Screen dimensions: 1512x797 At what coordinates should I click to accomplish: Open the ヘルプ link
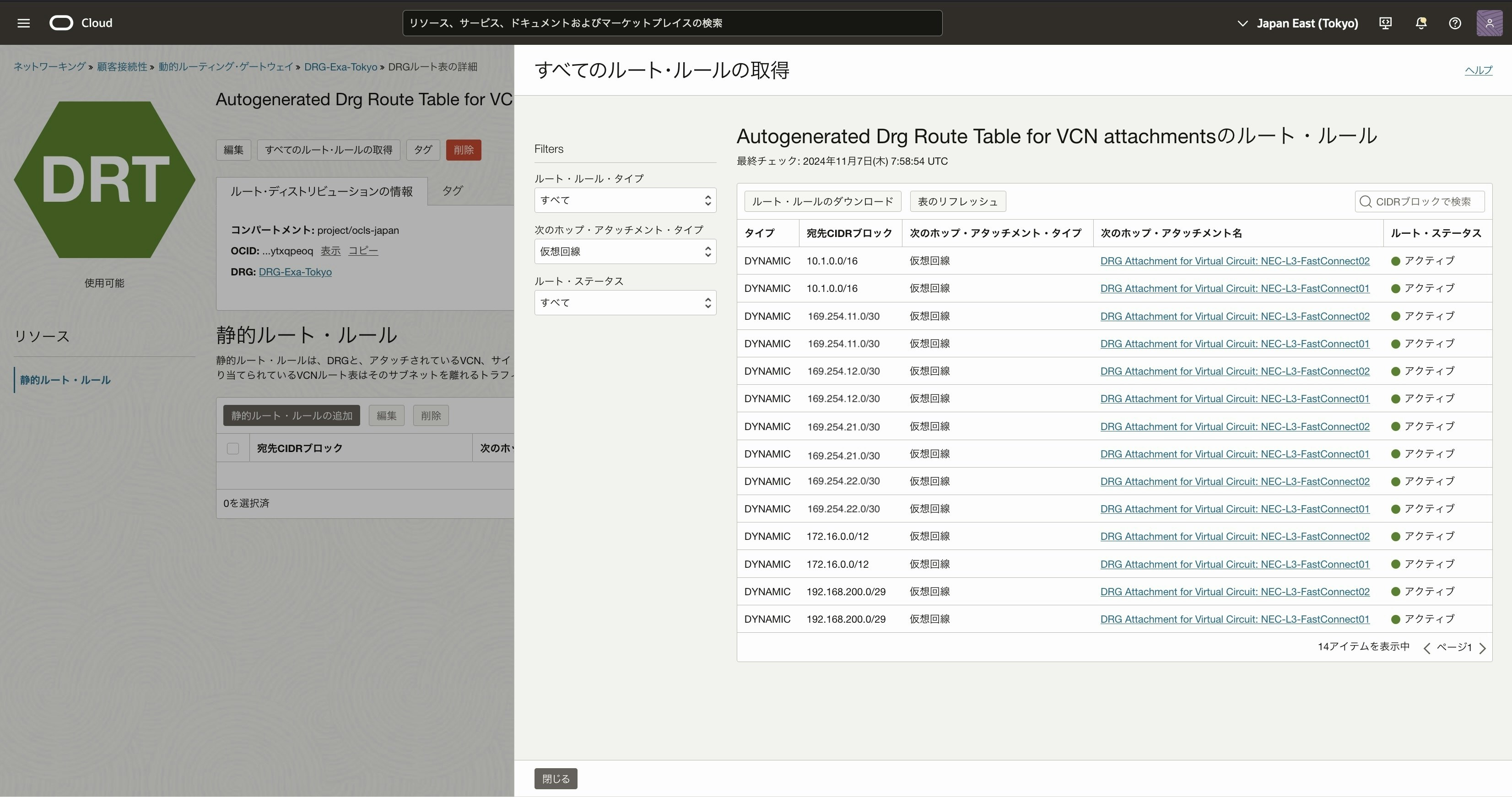[x=1478, y=70]
